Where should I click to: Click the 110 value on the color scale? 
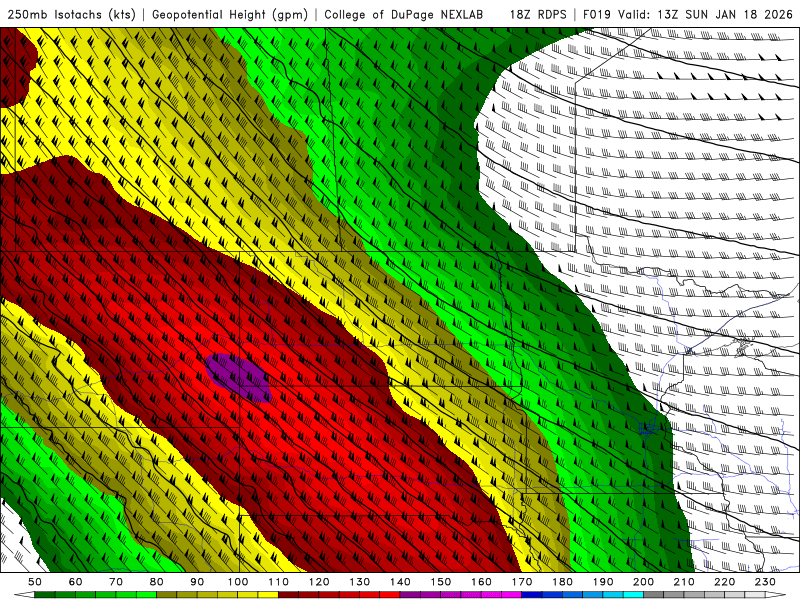tap(279, 582)
